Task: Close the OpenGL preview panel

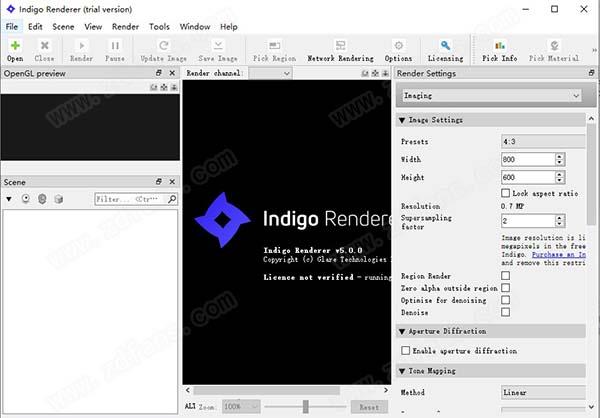Action: pos(172,73)
